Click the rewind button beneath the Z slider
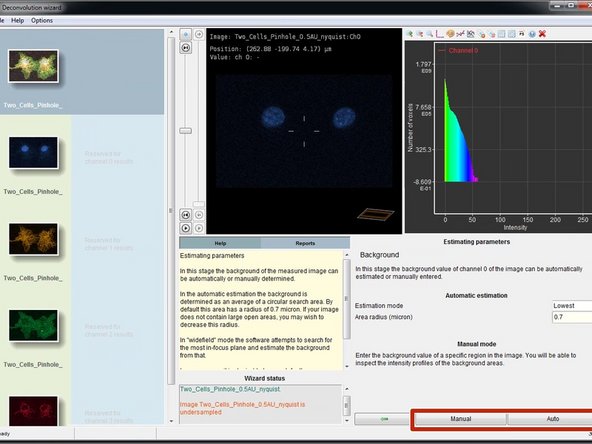 (185, 215)
